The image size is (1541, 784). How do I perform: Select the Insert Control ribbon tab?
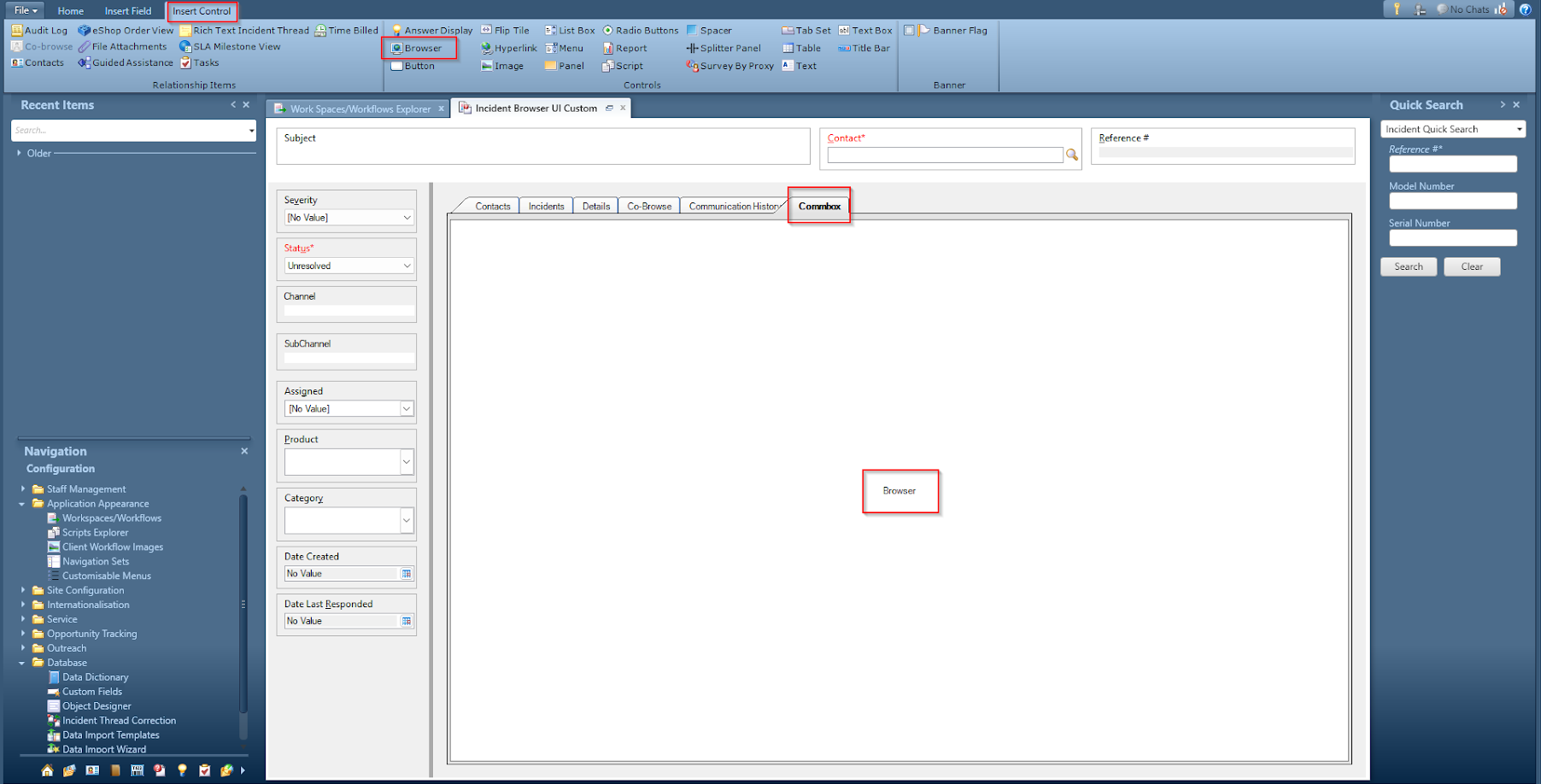click(202, 11)
